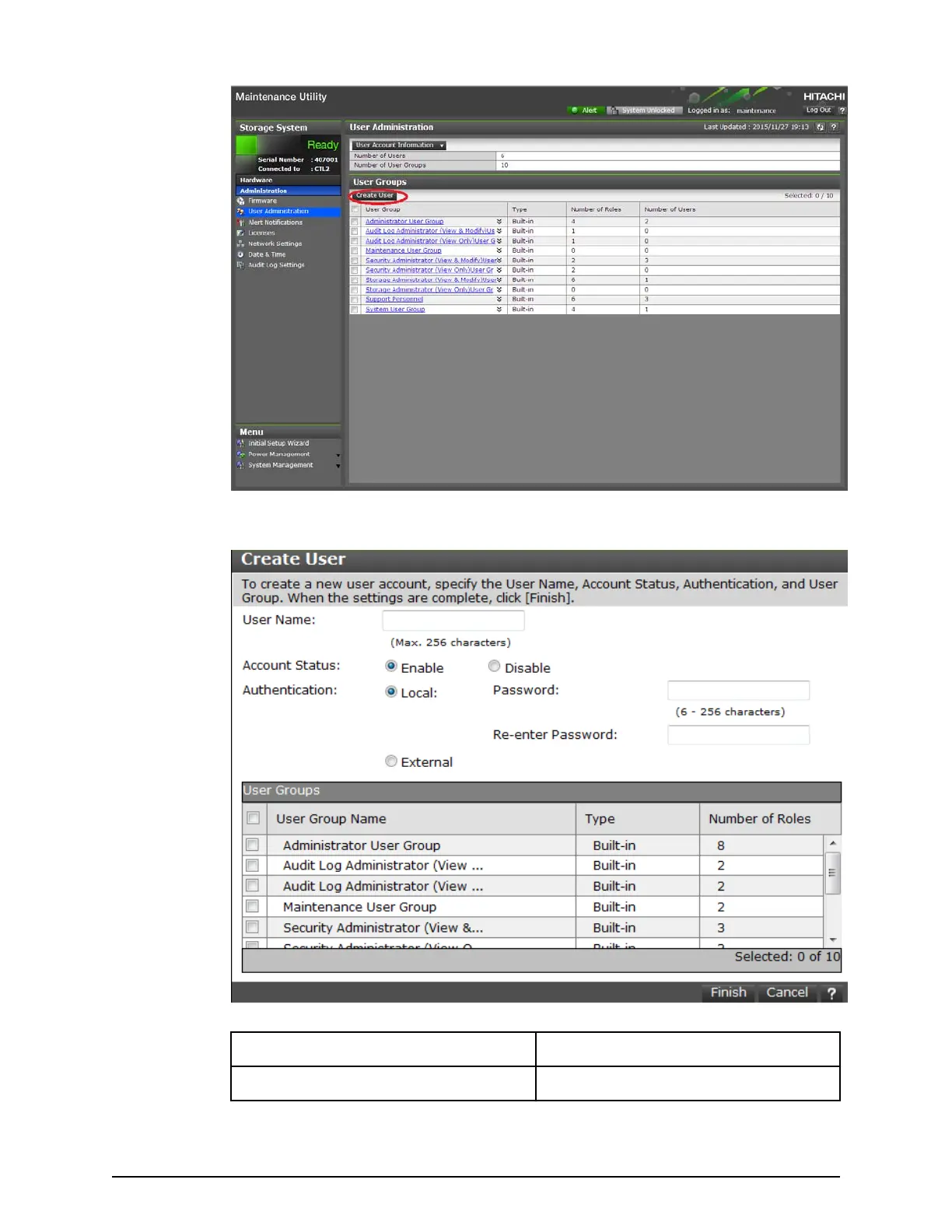Toggle select-all checkbox beside User Group Name
The image size is (952, 1232).
(x=253, y=818)
